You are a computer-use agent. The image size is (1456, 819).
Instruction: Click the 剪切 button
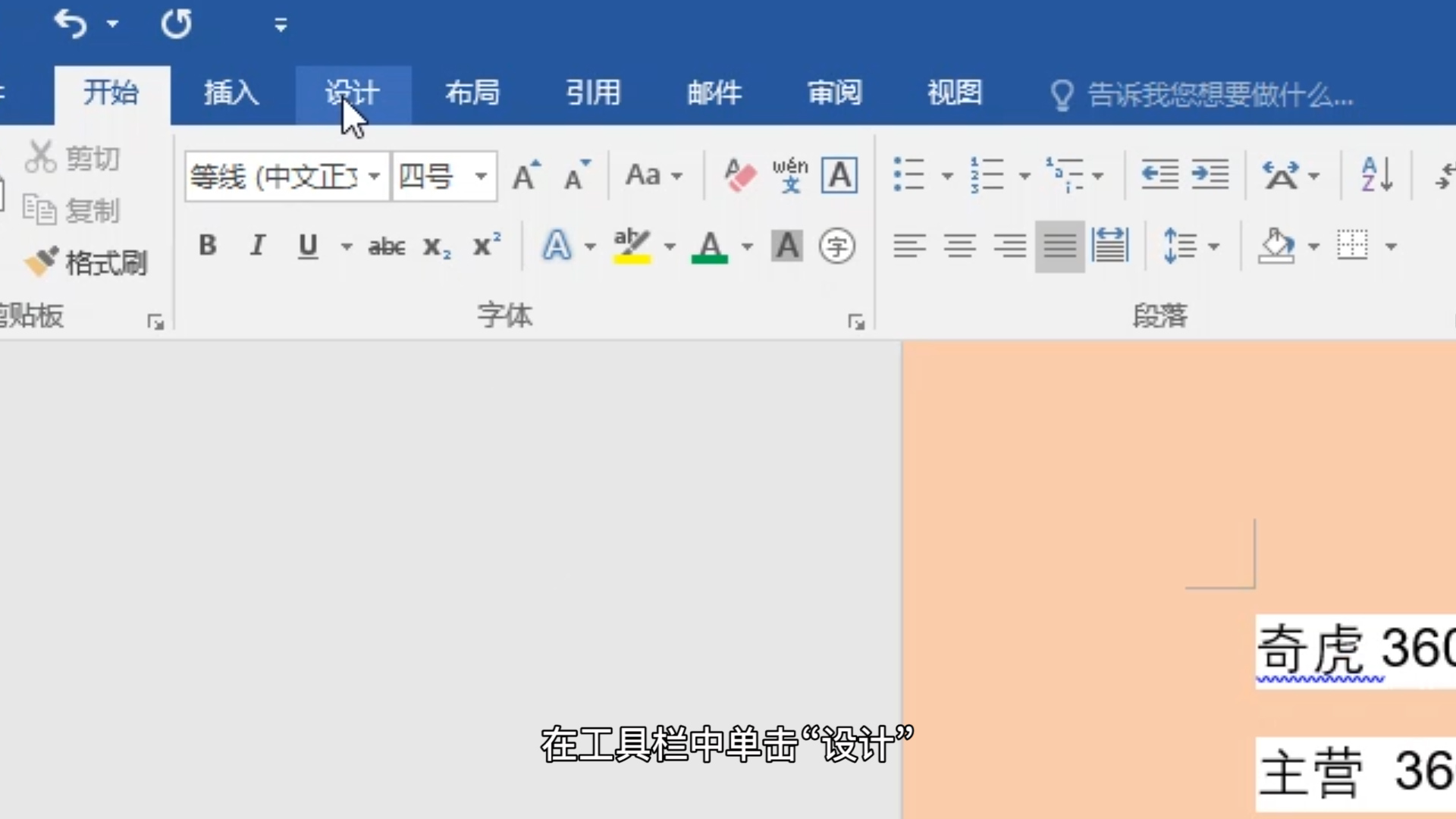(x=73, y=158)
